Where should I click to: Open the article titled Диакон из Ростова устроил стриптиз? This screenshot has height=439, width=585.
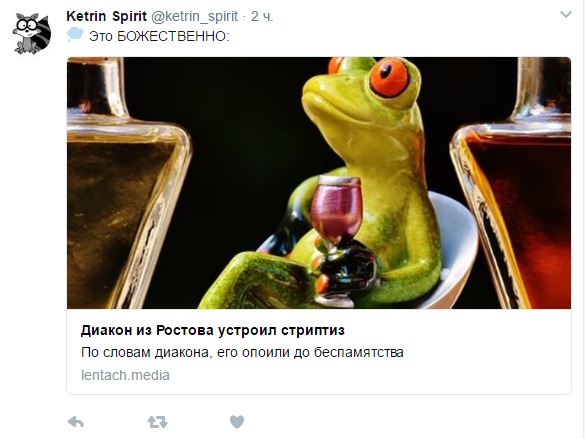(213, 330)
